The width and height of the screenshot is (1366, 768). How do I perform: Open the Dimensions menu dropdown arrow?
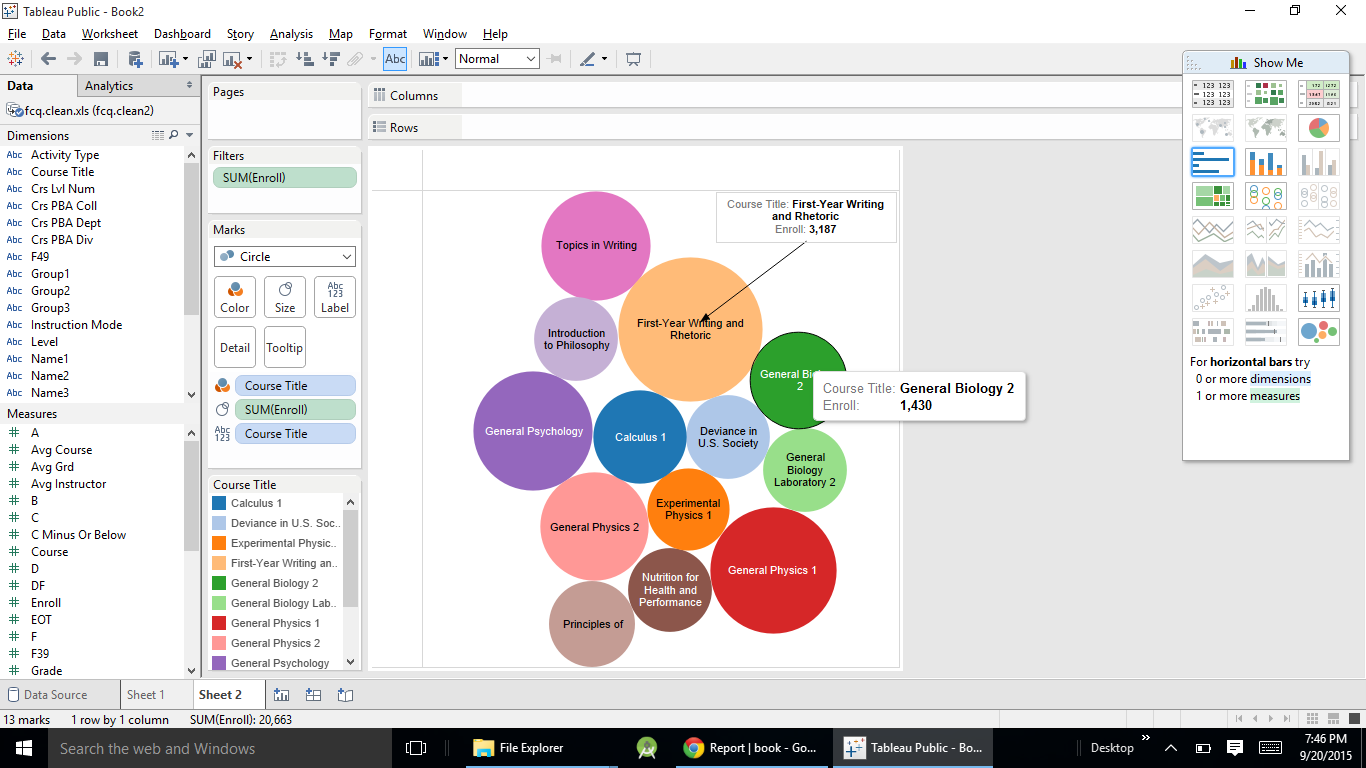point(190,135)
